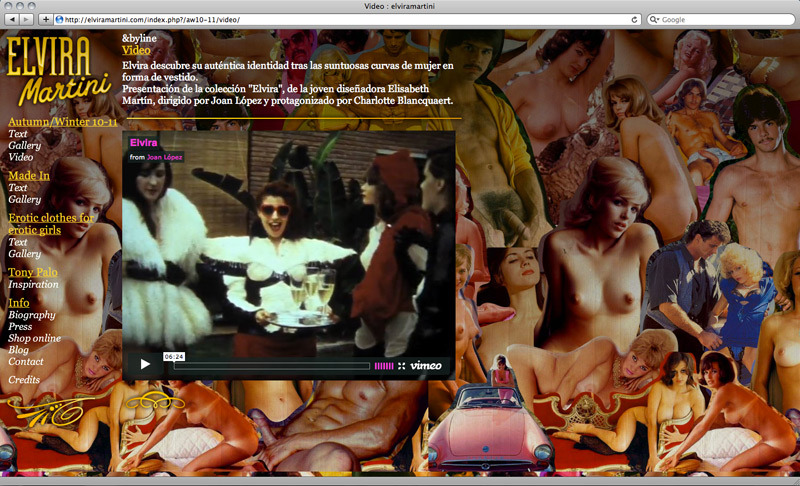Viewport: 800px width, 486px height.
Task: Open Gallery under Erotic clothes for erotic girls
Action: pyautogui.click(x=24, y=253)
